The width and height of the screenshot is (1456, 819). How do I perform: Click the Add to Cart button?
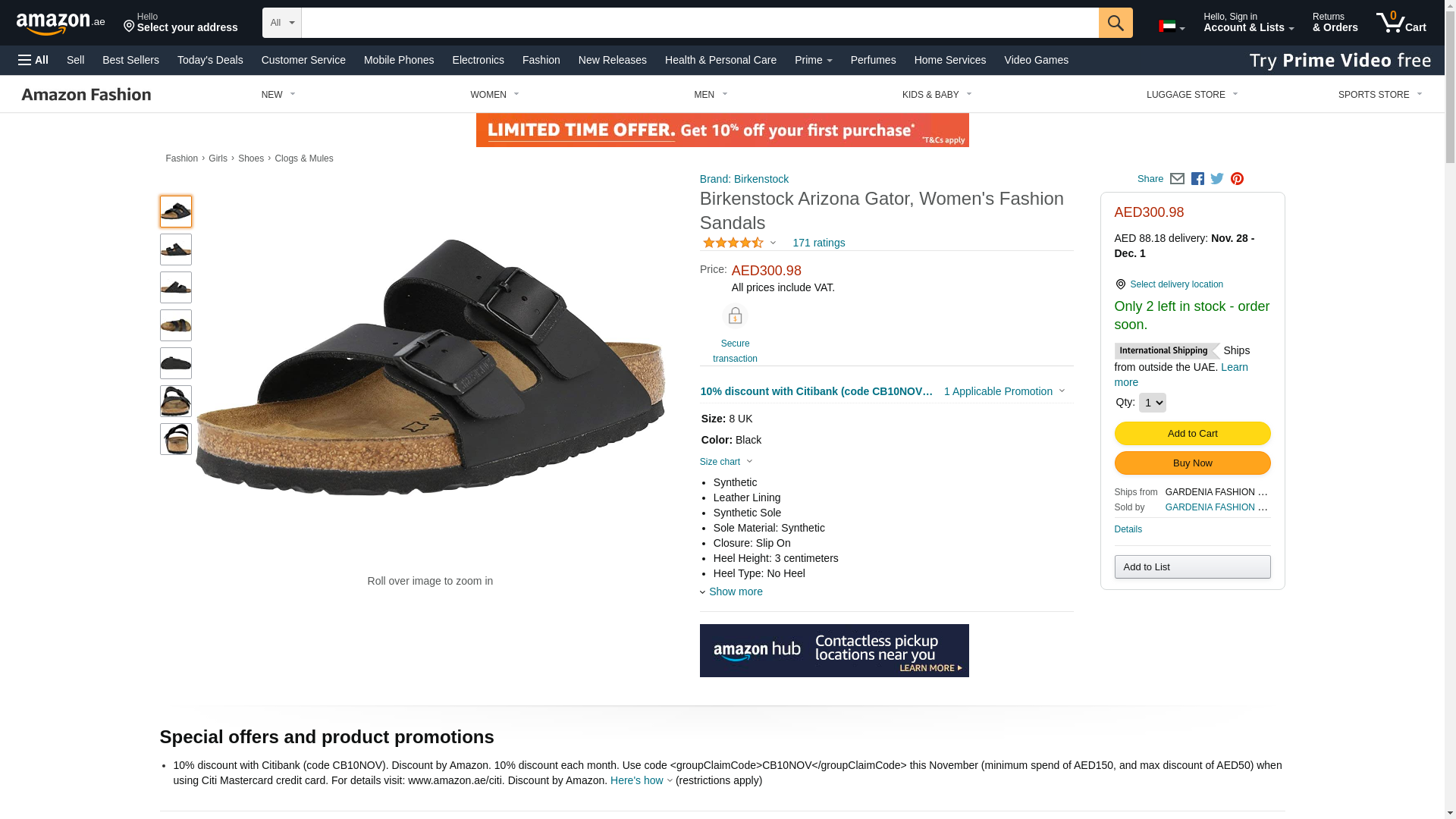(1192, 433)
